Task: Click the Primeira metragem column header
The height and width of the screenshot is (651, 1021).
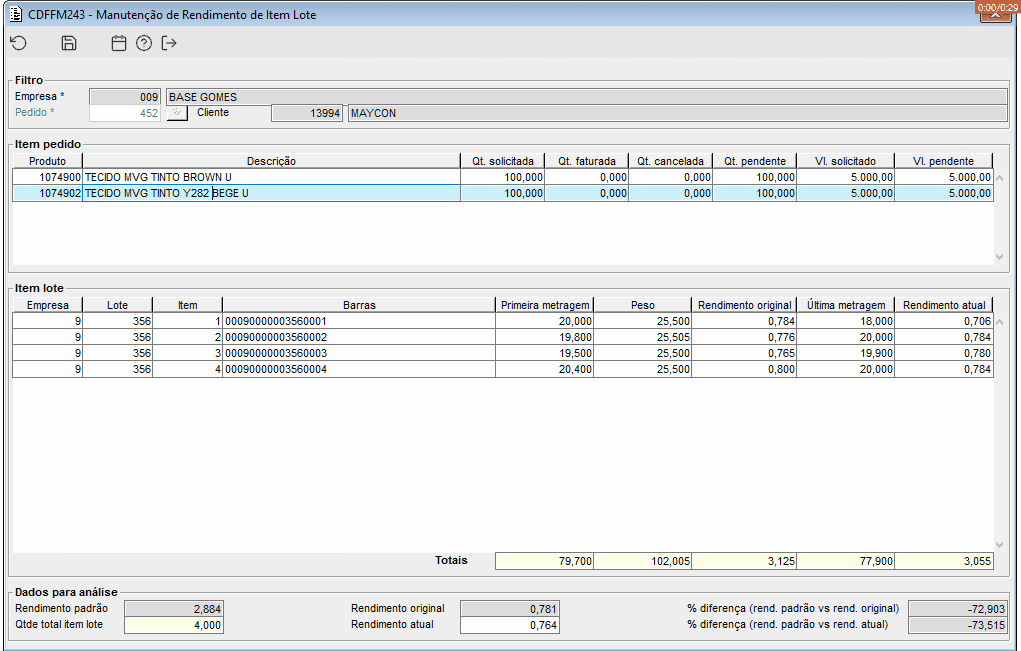Action: 545,305
